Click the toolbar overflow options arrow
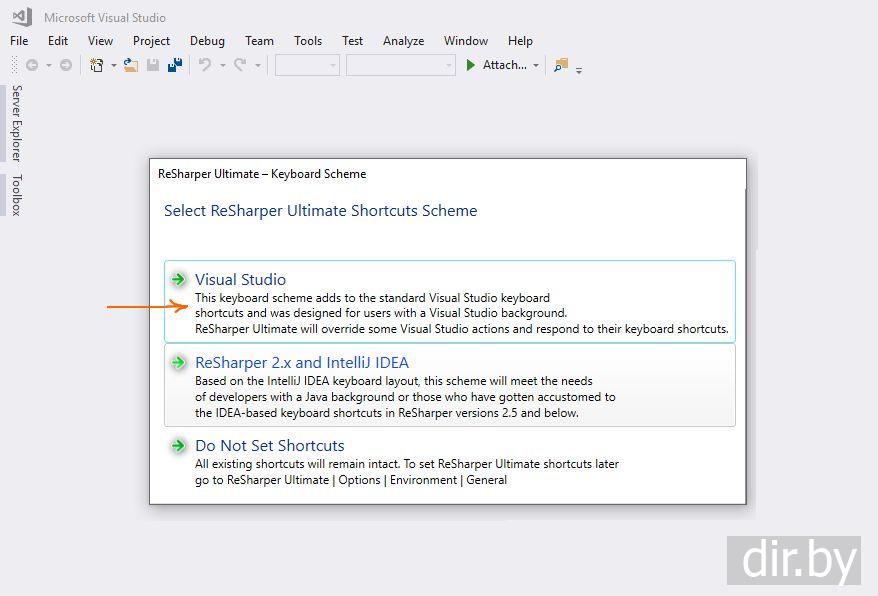The width and height of the screenshot is (878, 596). click(579, 70)
